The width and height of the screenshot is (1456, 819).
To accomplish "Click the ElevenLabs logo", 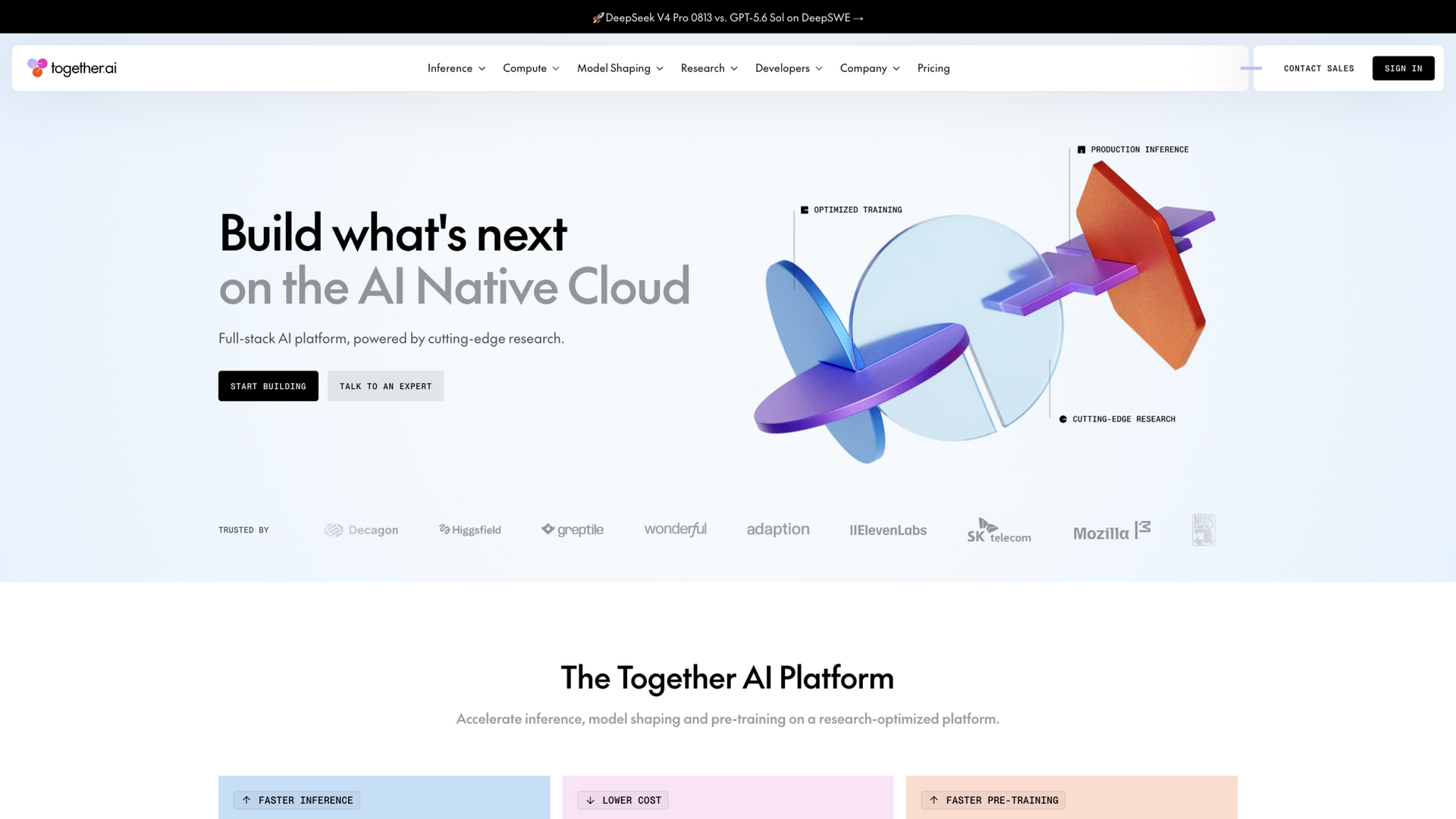I will (x=888, y=530).
